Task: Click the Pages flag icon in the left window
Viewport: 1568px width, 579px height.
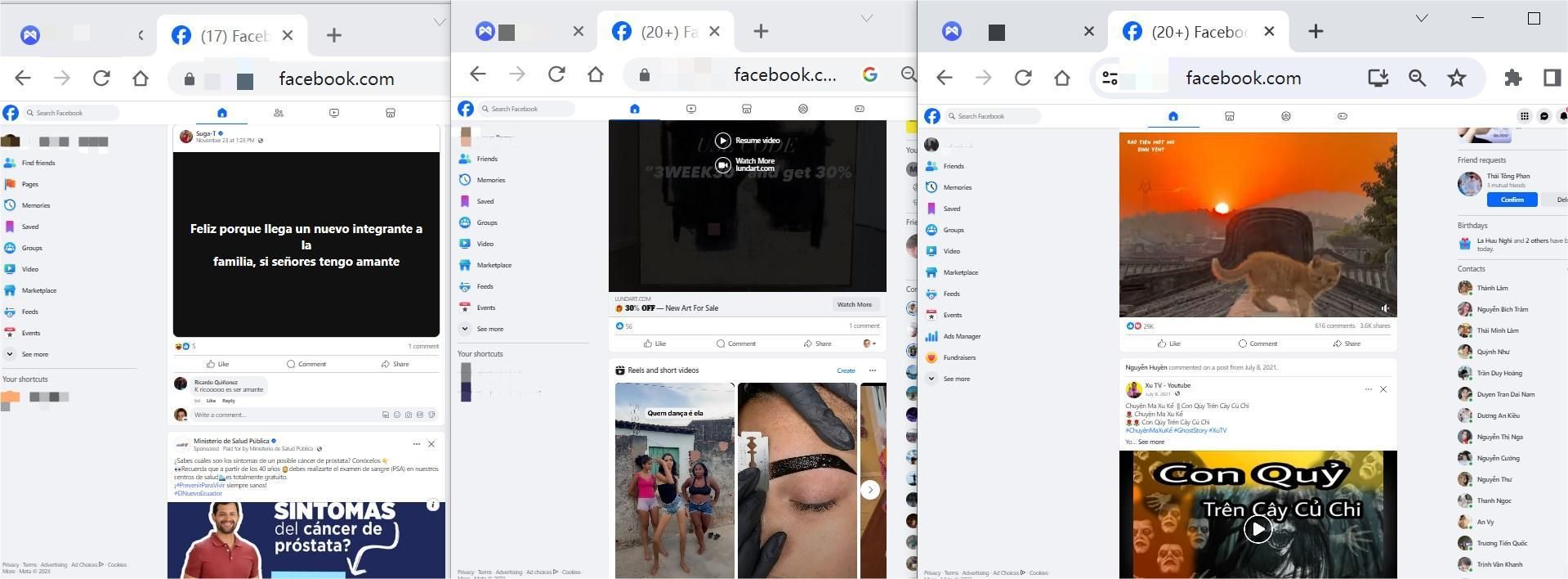Action: 11,184
